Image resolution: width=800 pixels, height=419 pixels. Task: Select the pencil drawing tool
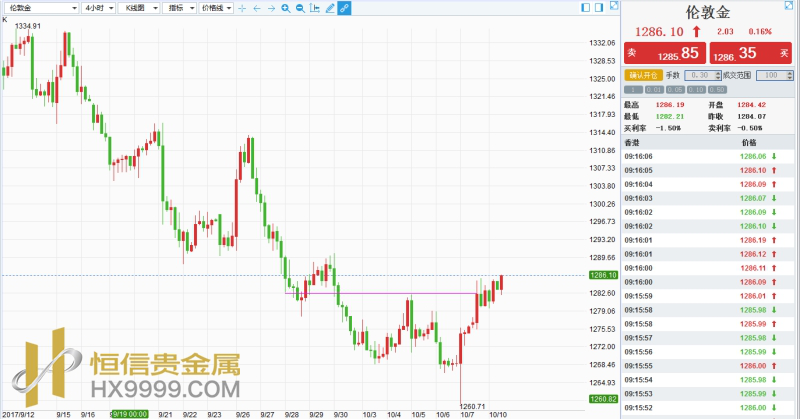330,8
